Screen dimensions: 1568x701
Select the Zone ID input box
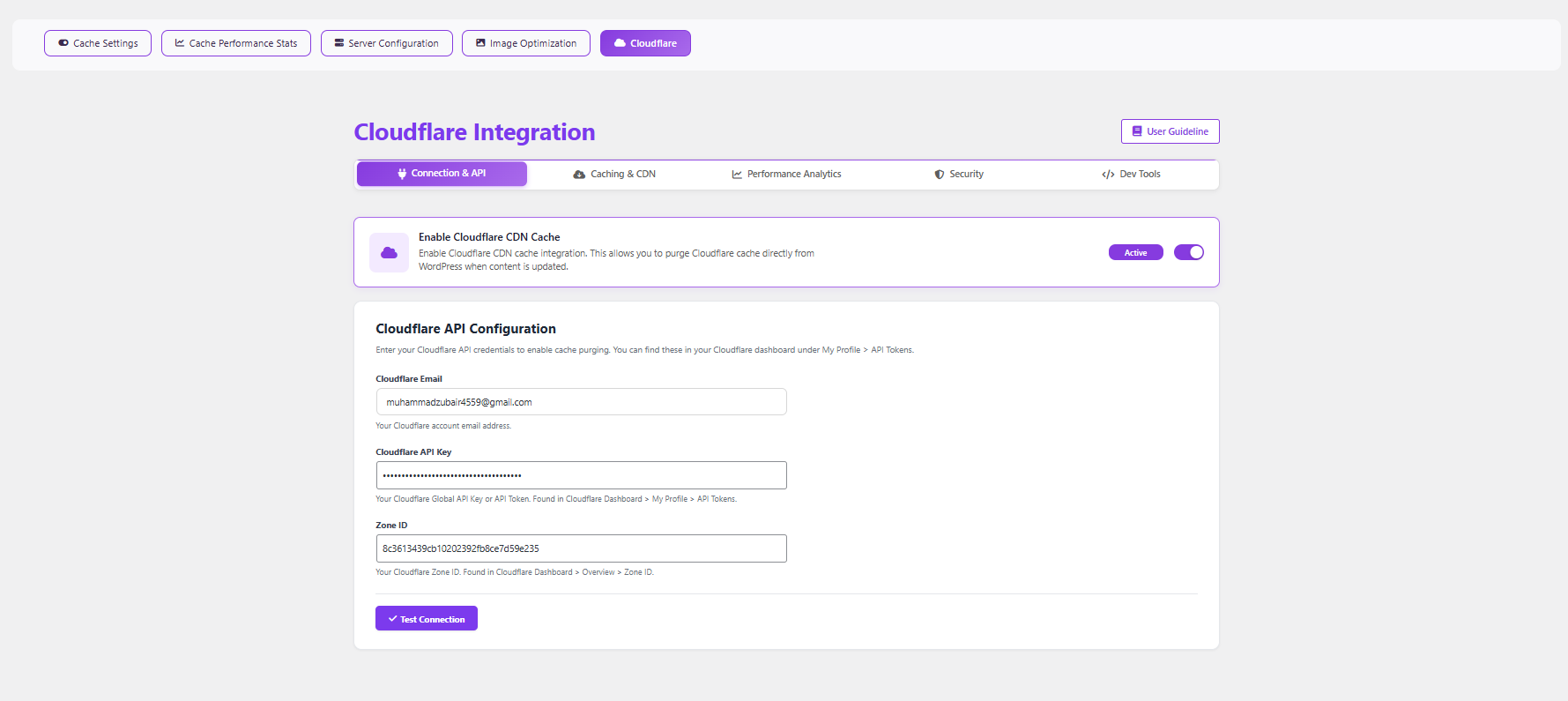pos(581,548)
